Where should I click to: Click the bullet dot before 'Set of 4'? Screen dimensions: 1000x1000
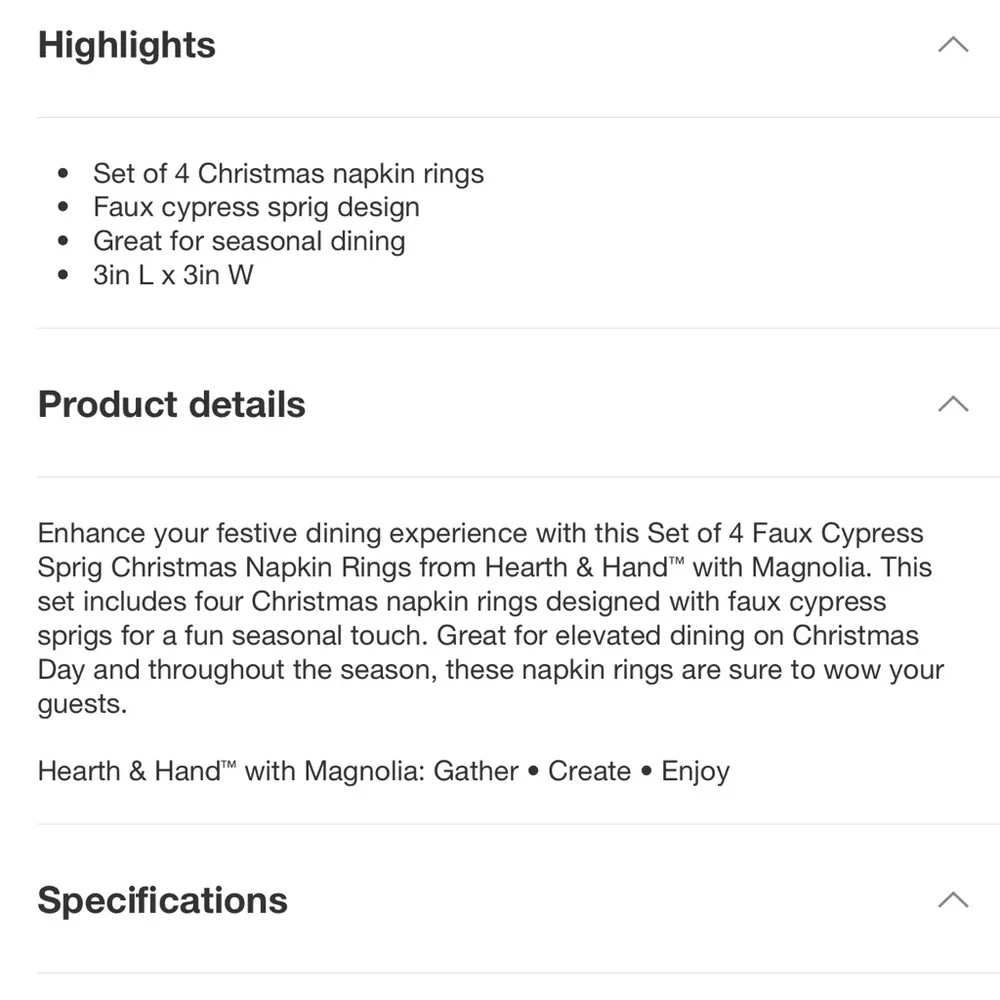pos(62,173)
